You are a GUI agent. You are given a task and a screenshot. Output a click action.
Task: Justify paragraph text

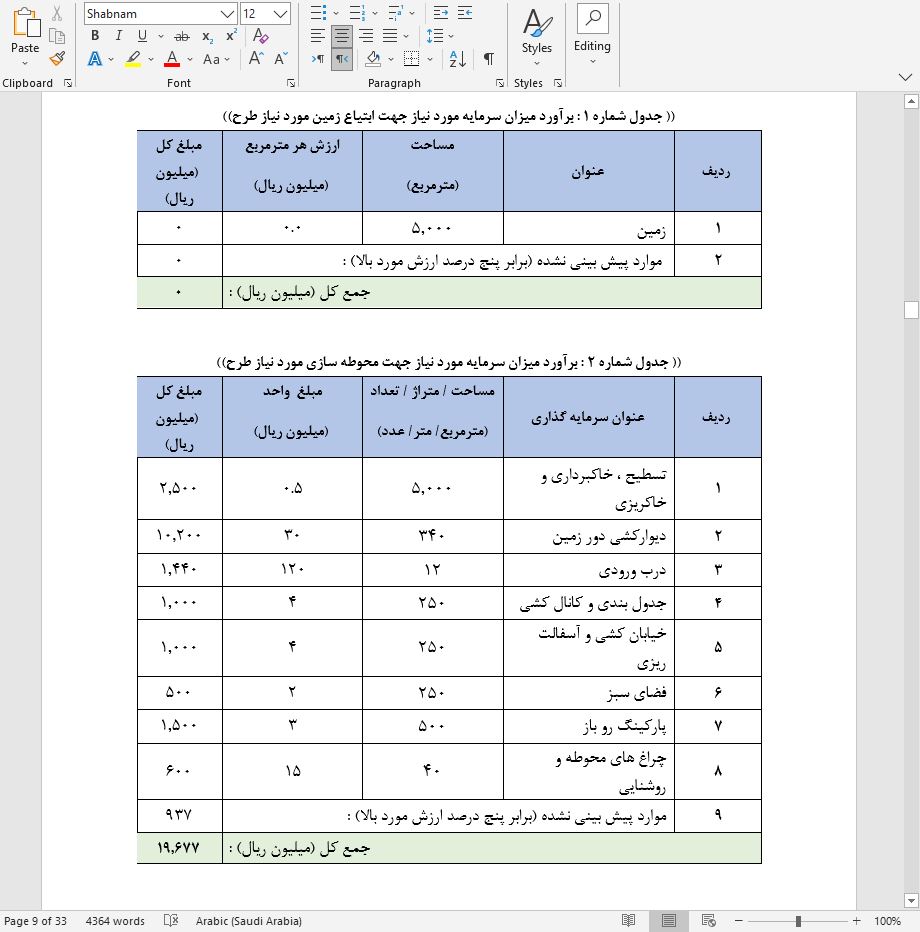(390, 36)
